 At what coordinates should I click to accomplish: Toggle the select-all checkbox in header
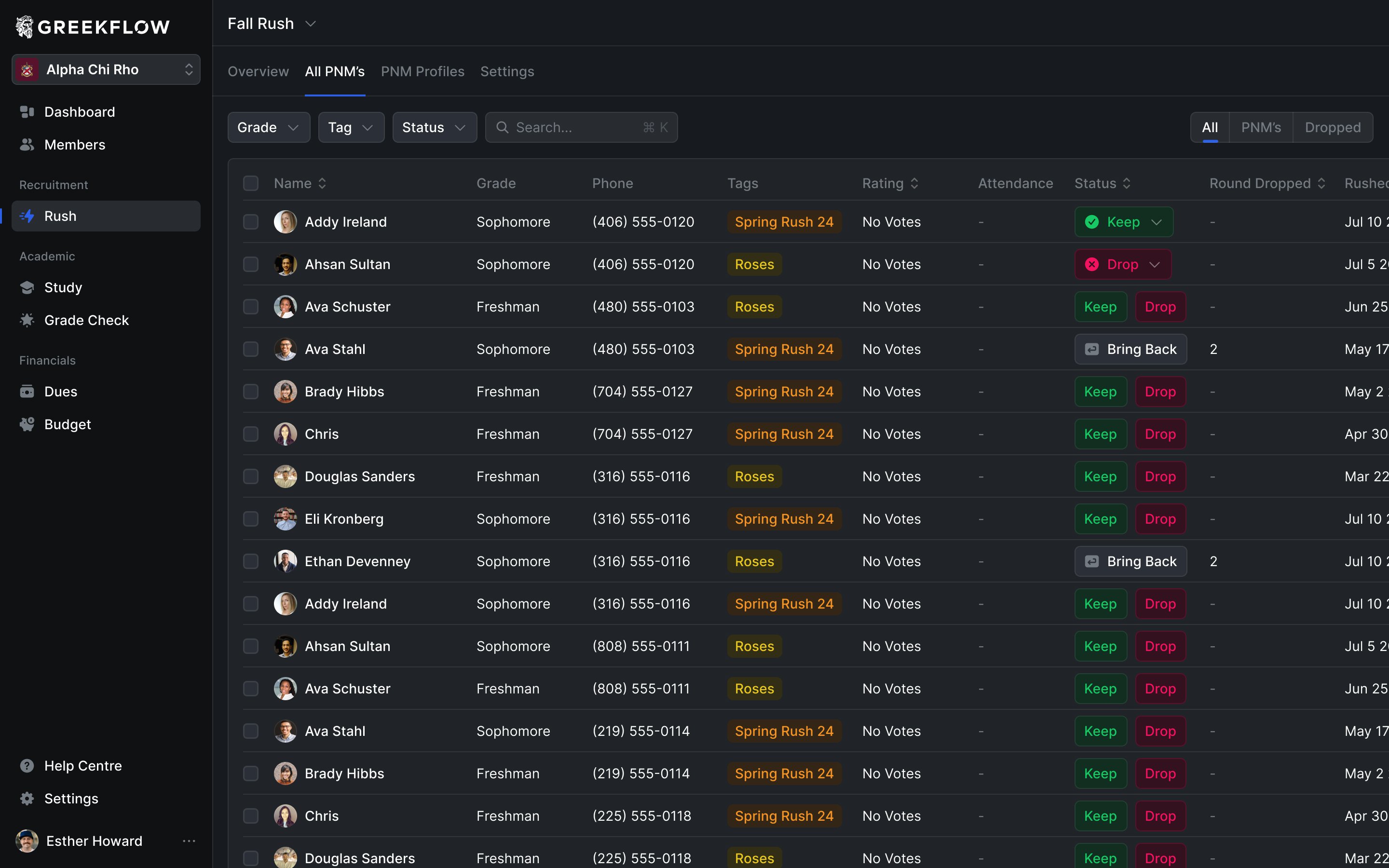tap(251, 183)
